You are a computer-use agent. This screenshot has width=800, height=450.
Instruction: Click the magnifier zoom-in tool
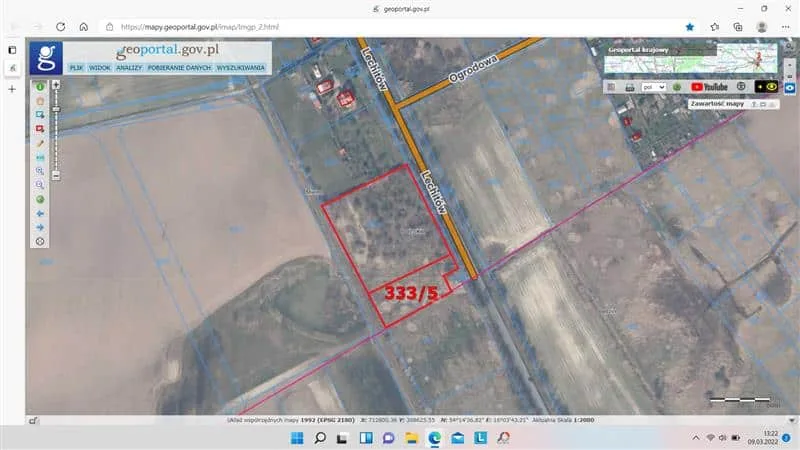(40, 171)
